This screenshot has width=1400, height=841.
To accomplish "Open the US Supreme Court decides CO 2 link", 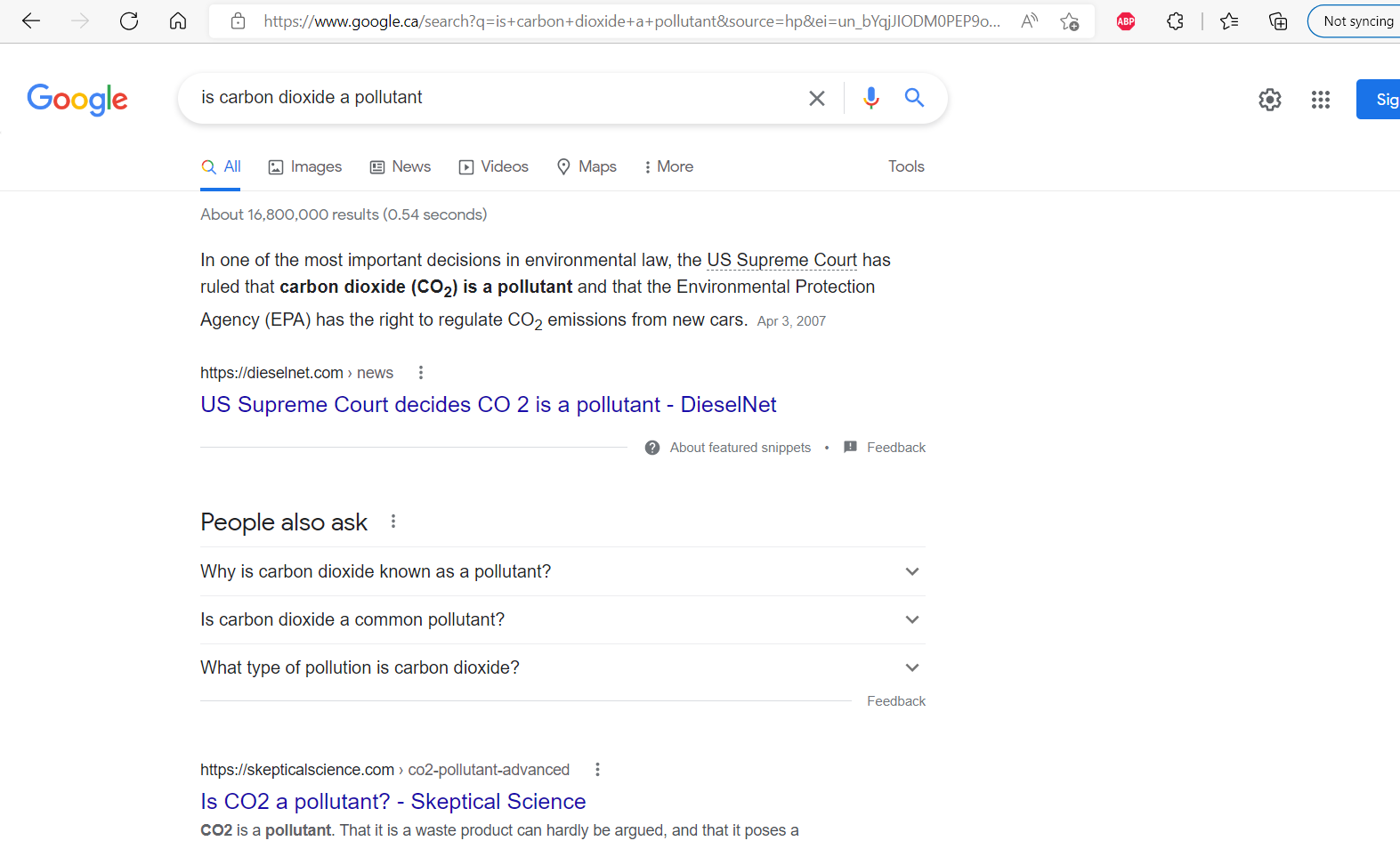I will 489,405.
